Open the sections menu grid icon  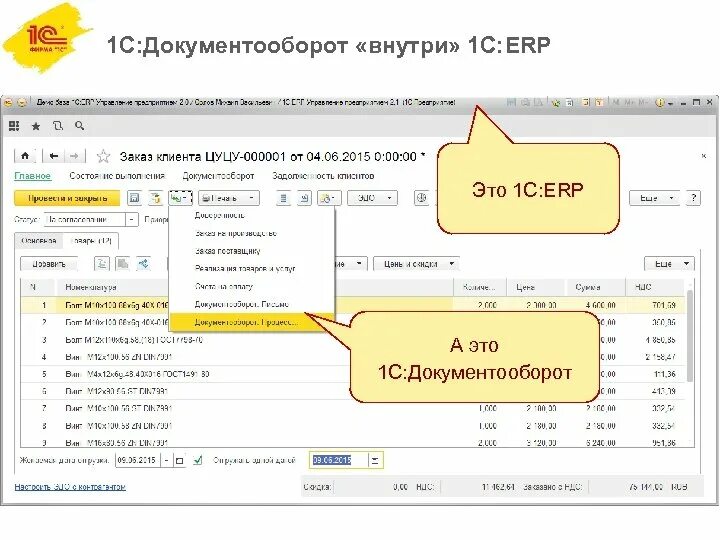(14, 126)
